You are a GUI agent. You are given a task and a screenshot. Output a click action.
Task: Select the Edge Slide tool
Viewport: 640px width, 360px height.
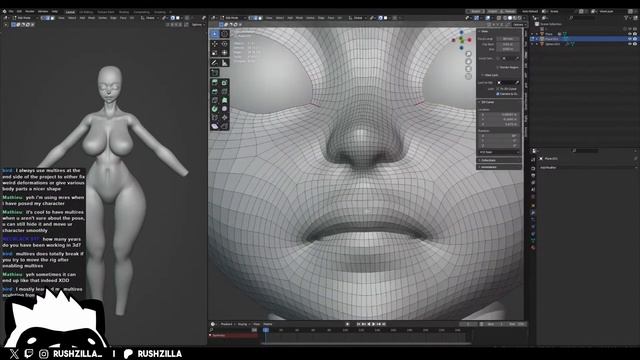pos(215,118)
